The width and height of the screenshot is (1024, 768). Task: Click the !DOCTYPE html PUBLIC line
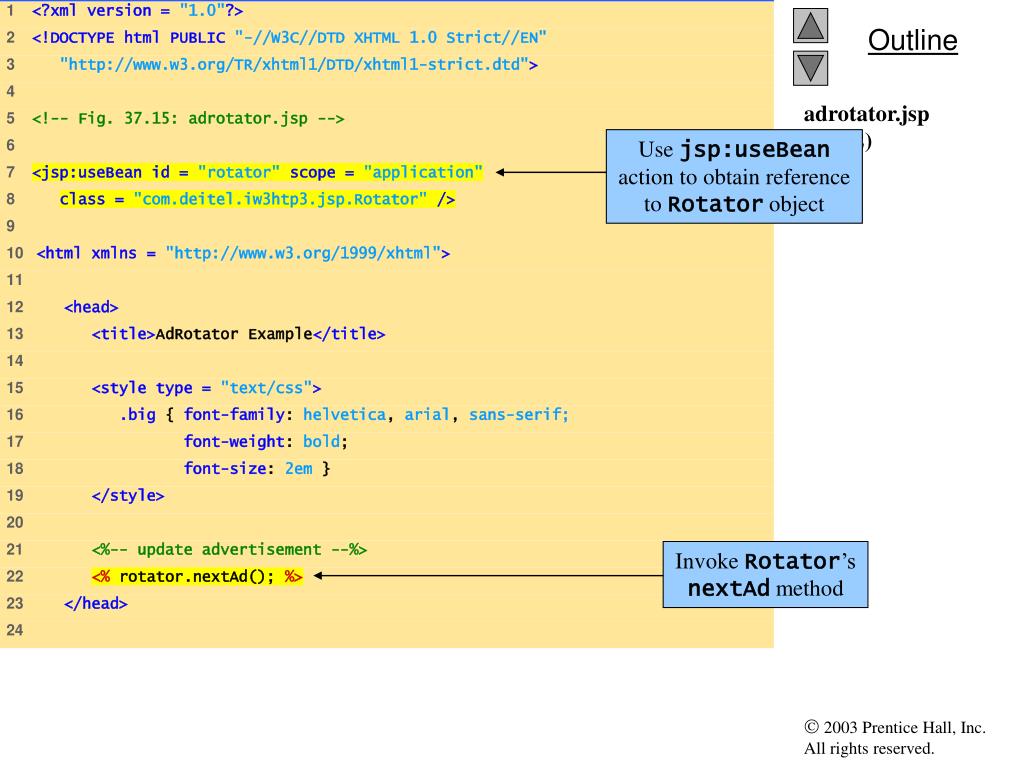tap(289, 38)
